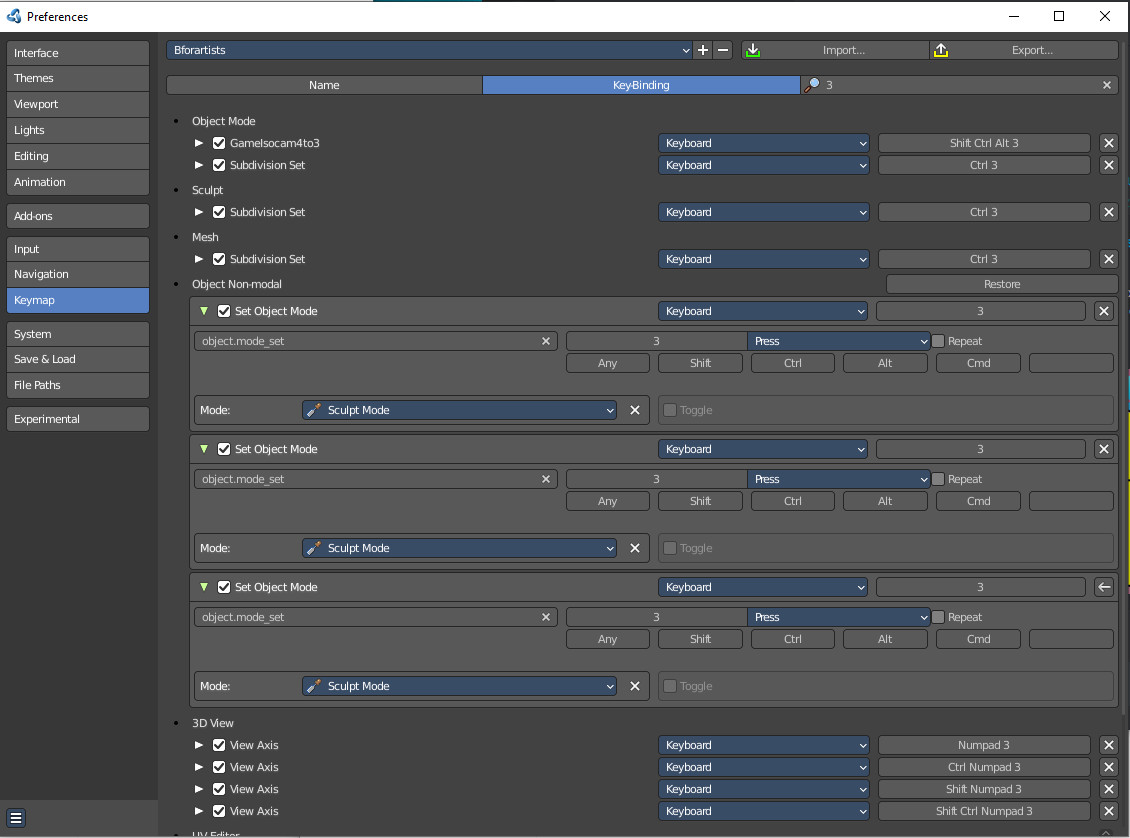Remove the Sculpt Subdivision Set entry
Screen dimensions: 1130x838
[x=1108, y=212]
